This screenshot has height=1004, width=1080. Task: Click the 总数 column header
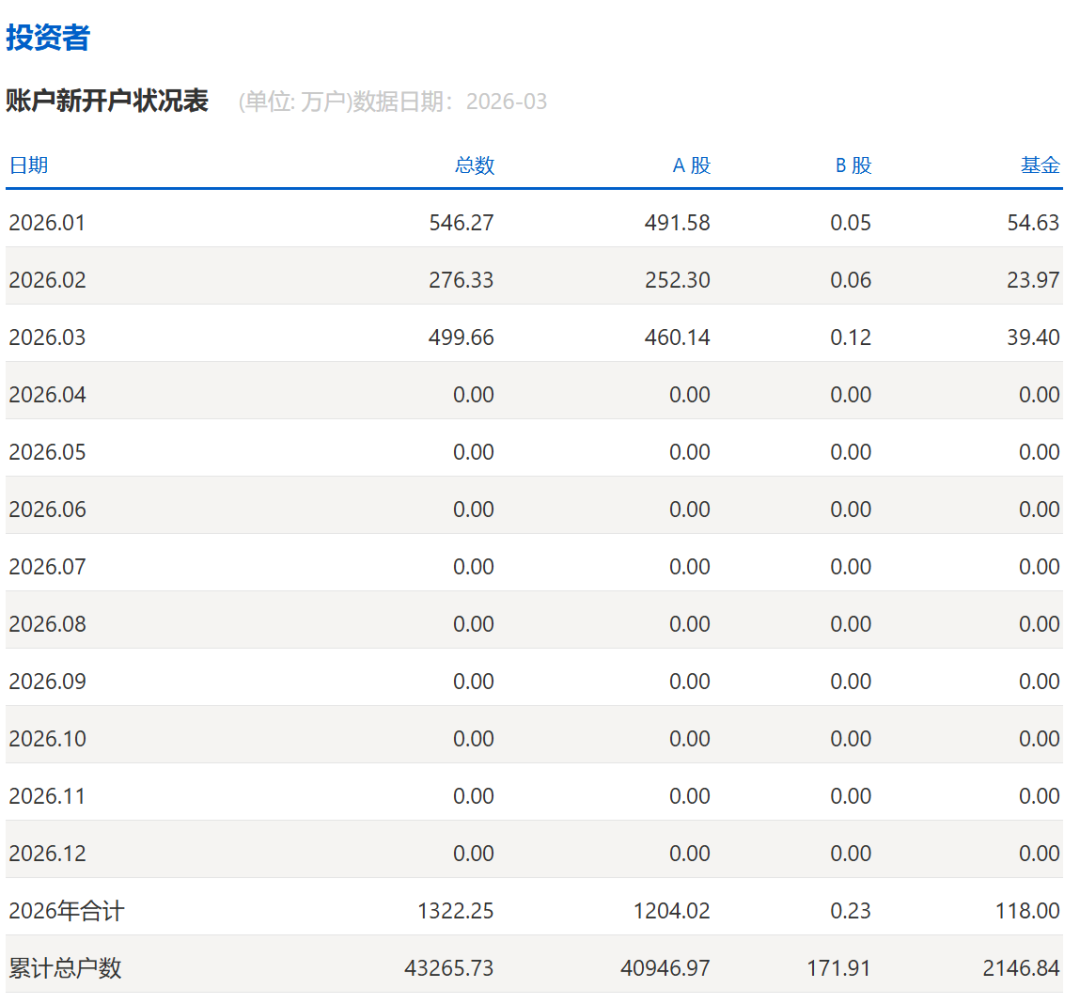tap(474, 166)
